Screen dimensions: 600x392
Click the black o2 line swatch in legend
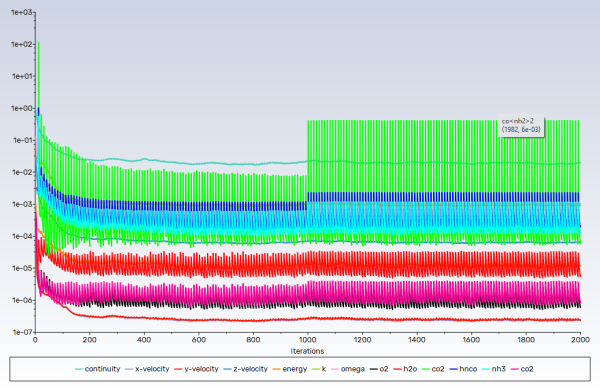(374, 369)
